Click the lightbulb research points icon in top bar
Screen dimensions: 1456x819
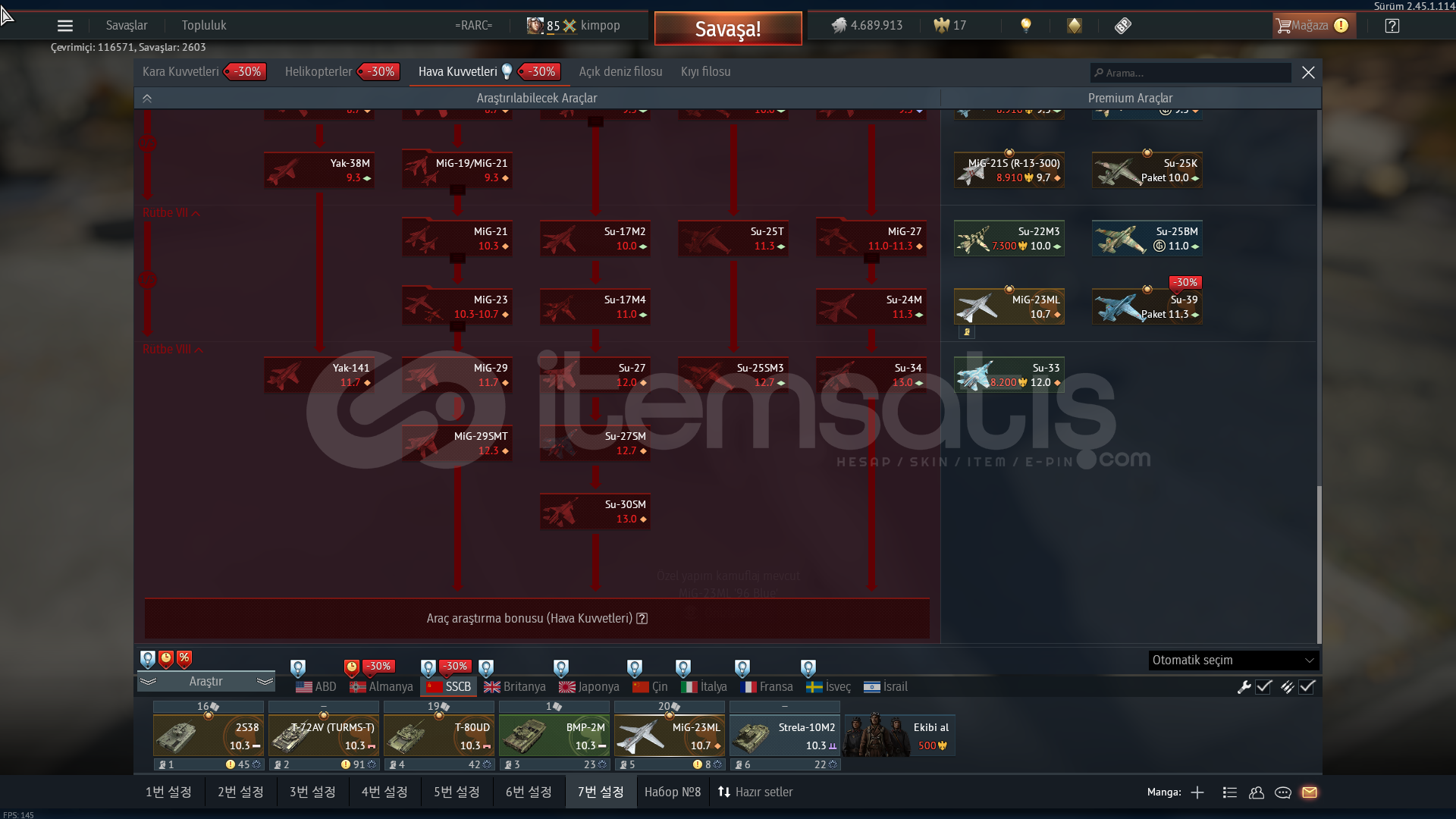(1026, 26)
